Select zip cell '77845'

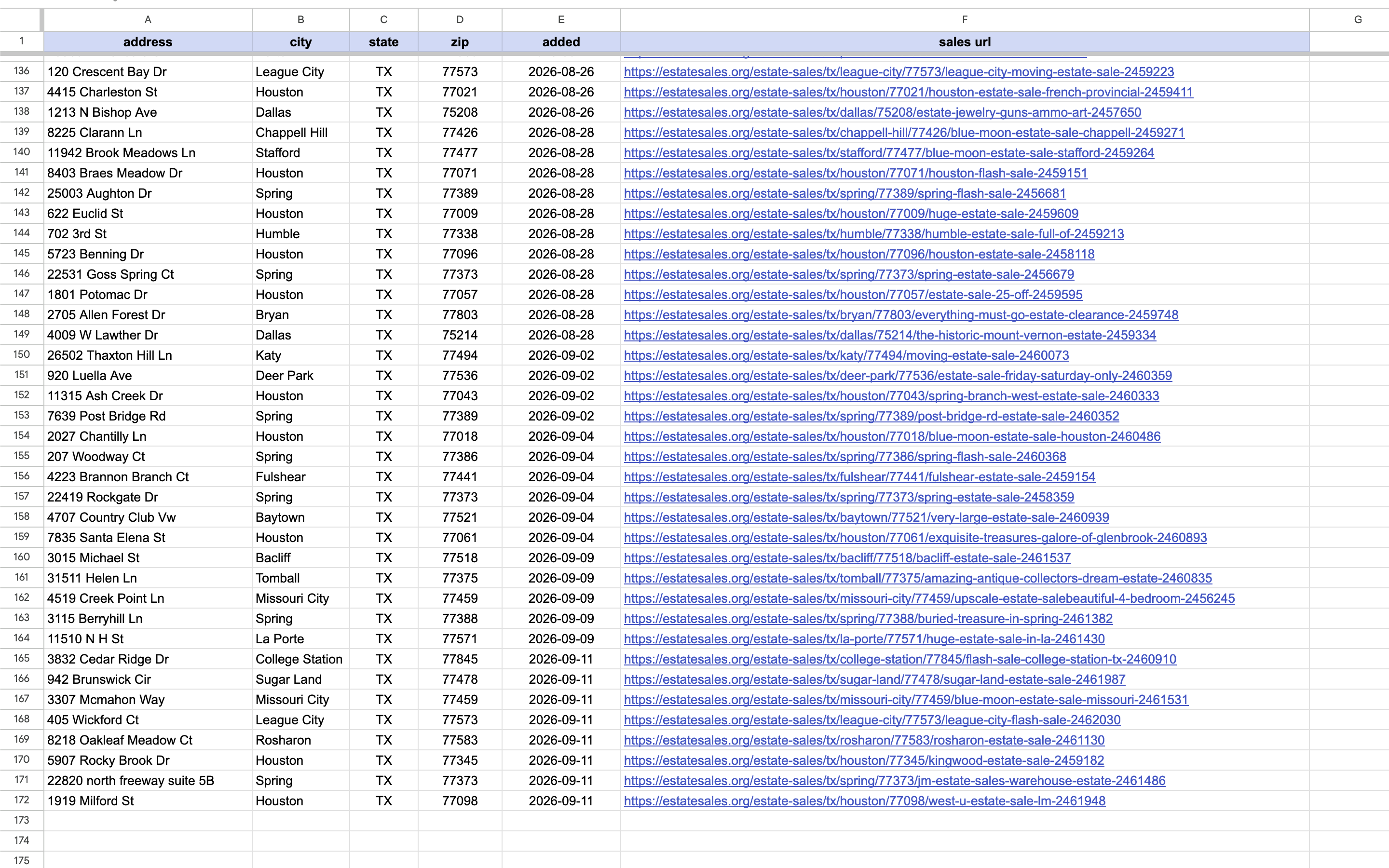coord(460,659)
